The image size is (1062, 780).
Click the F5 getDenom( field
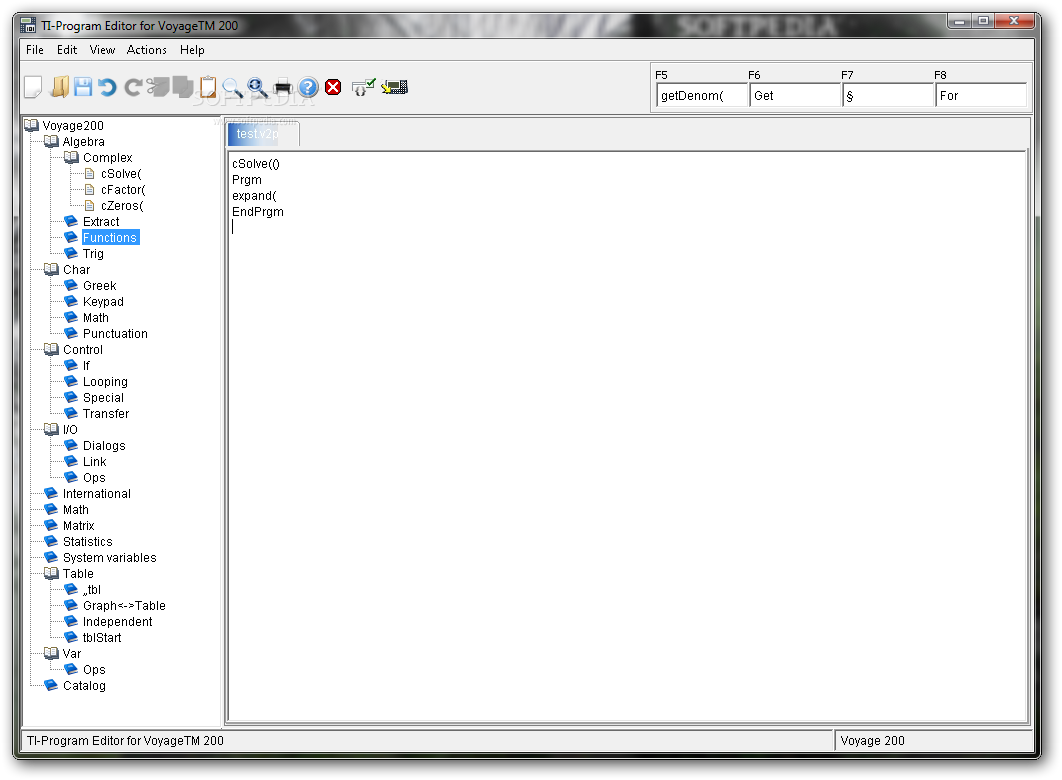pos(702,95)
